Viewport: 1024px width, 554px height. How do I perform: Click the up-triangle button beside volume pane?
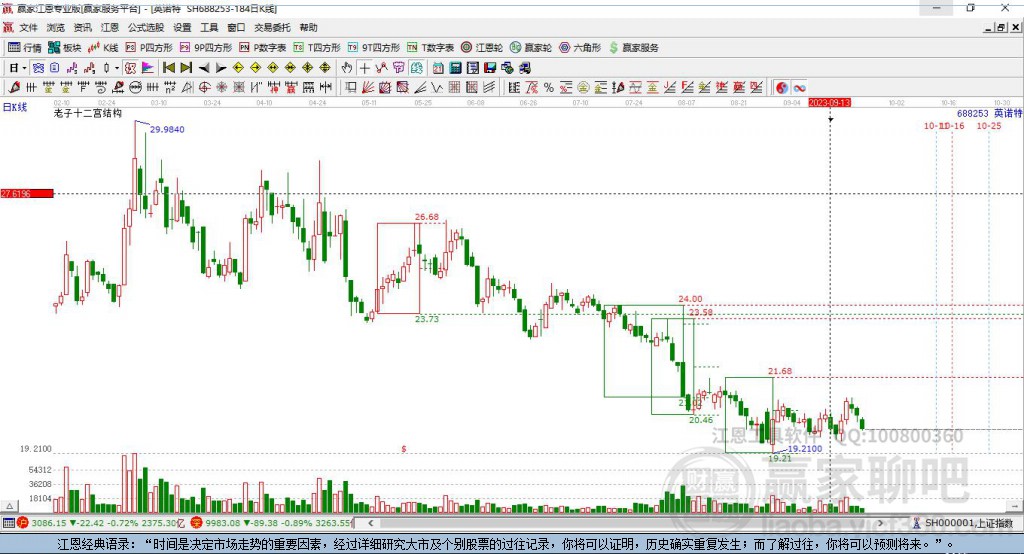9,506
